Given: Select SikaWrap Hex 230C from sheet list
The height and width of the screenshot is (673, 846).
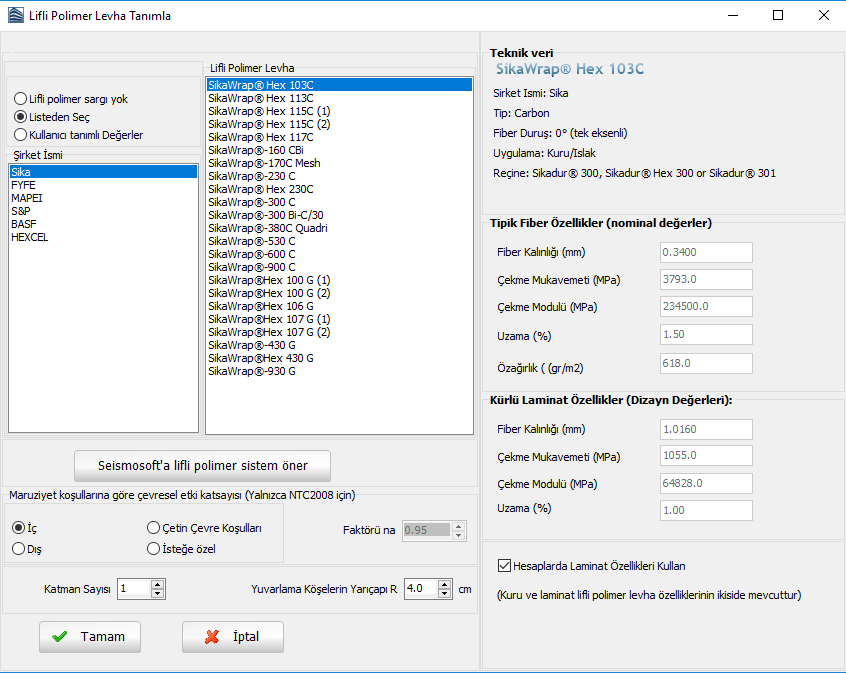Looking at the screenshot, I should coord(260,189).
